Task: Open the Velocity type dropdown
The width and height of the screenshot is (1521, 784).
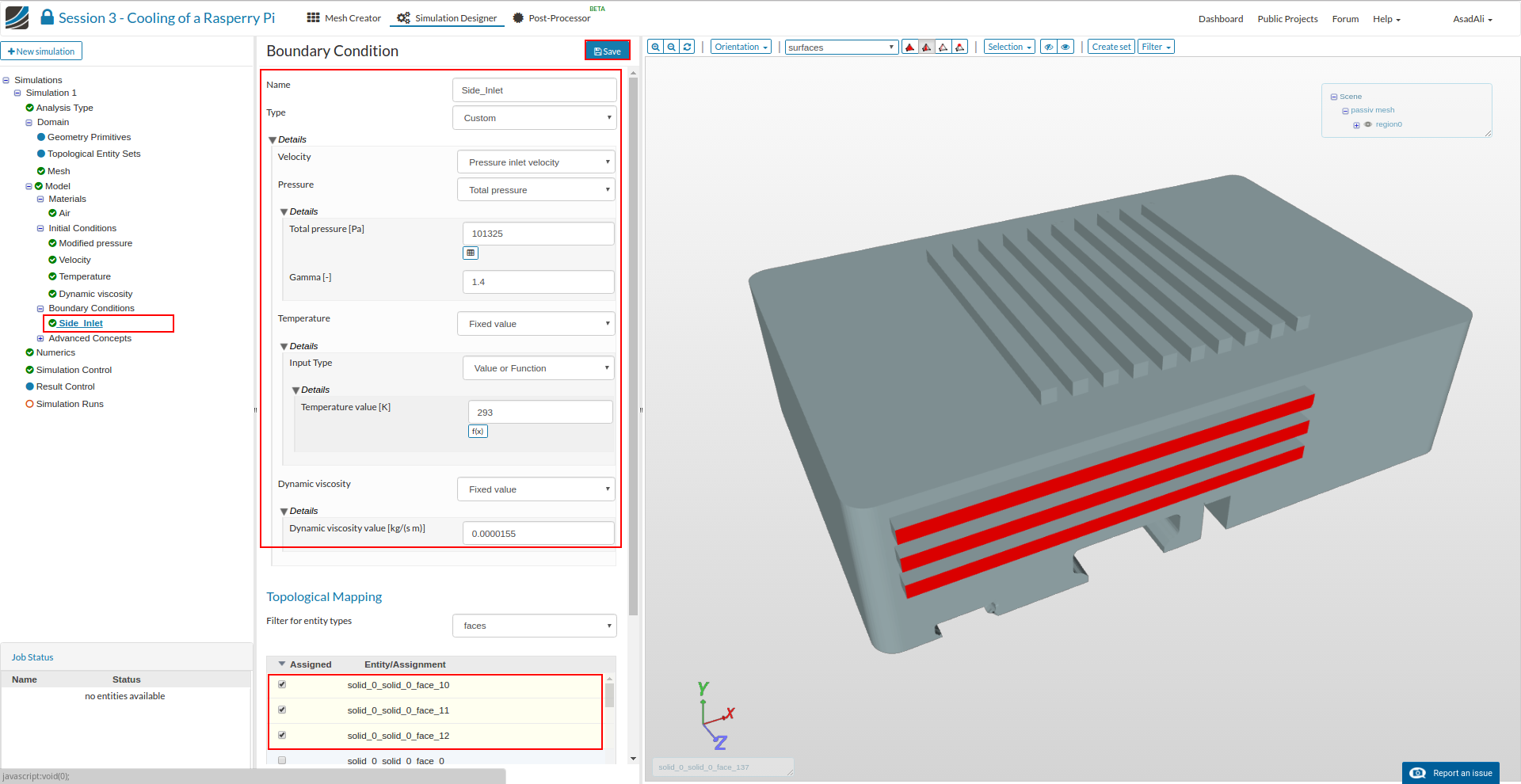Action: click(x=536, y=162)
